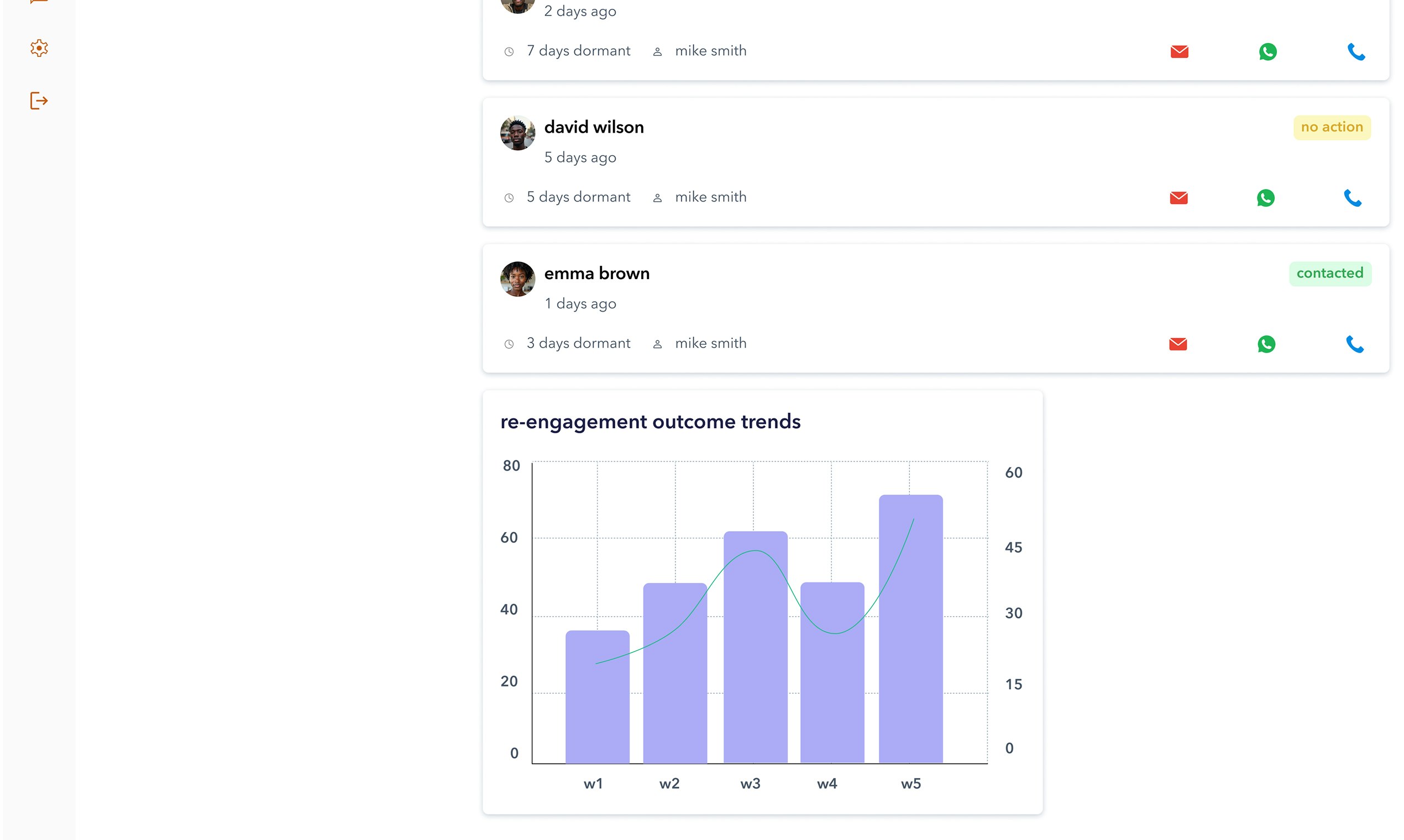
Task: Open emma brown's avatar photo
Action: 517,279
